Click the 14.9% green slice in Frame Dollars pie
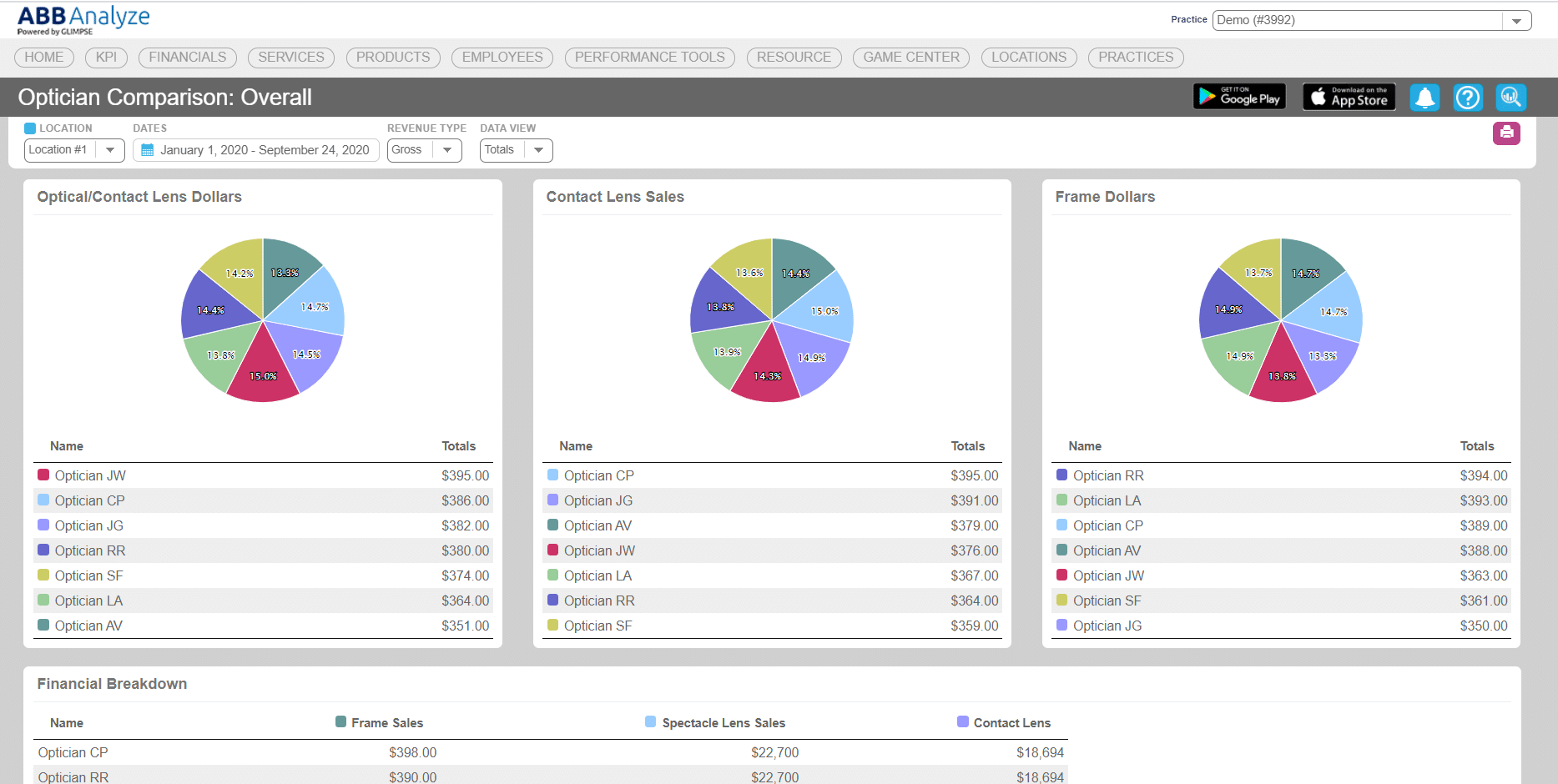1558x784 pixels. (1237, 354)
